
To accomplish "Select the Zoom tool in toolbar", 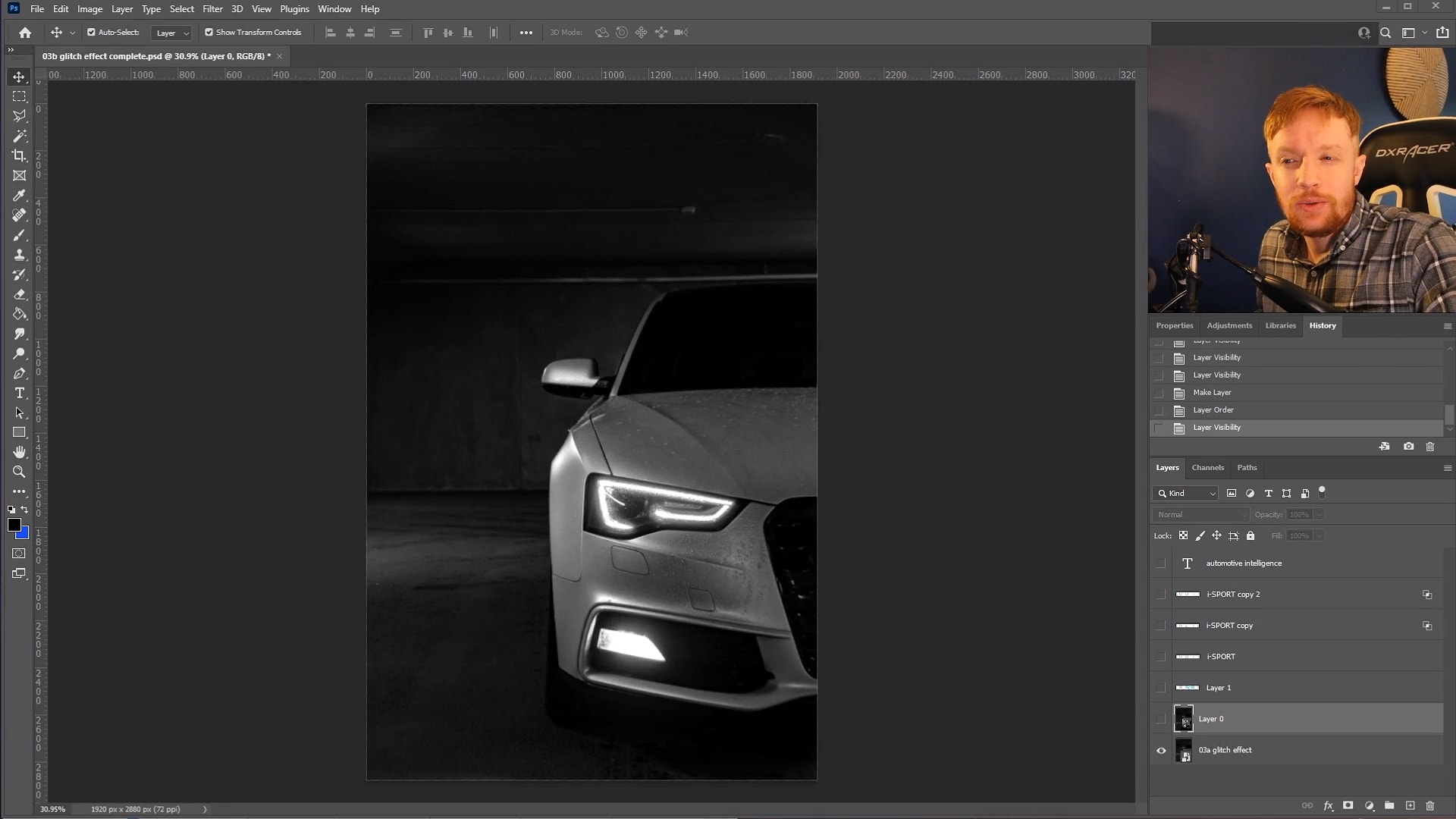I will tap(19, 472).
